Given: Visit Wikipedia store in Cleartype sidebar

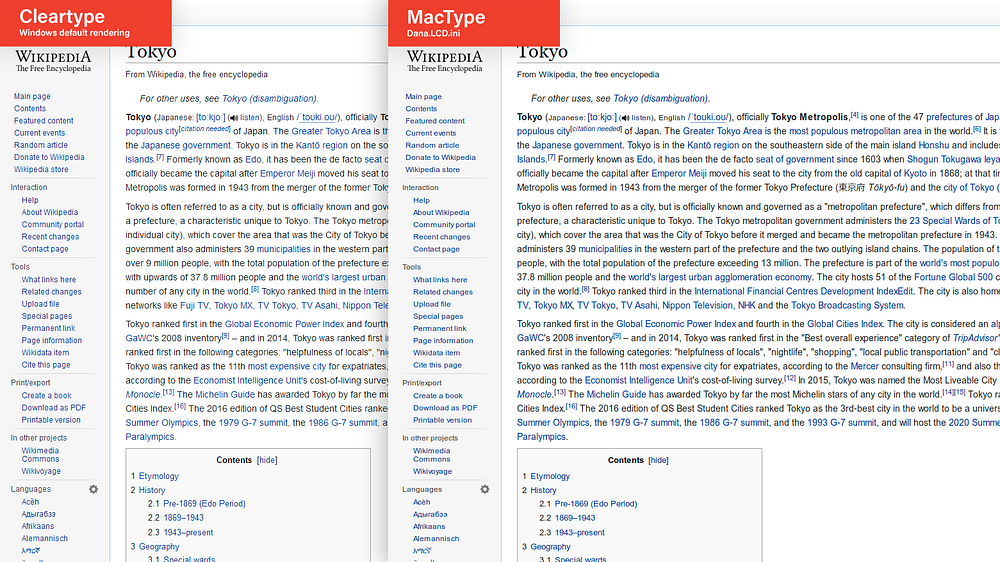Looking at the screenshot, I should [41, 169].
